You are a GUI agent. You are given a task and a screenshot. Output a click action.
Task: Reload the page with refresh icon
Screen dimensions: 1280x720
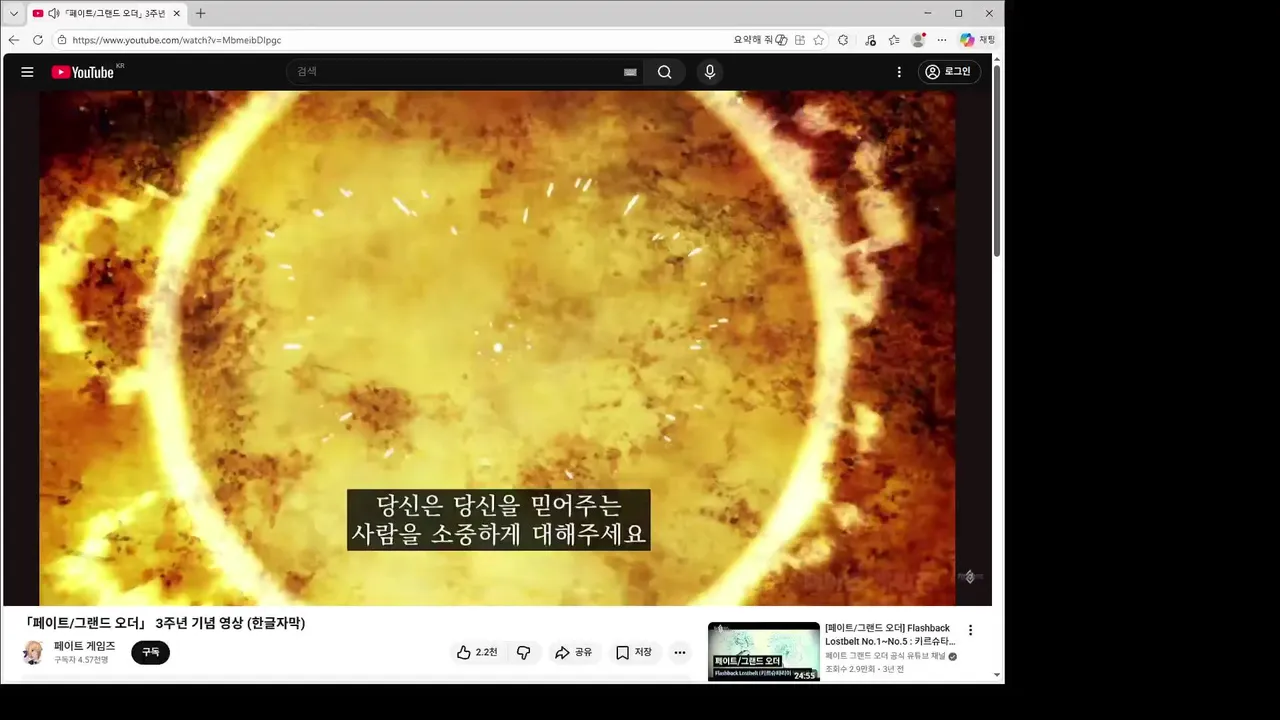pos(38,40)
